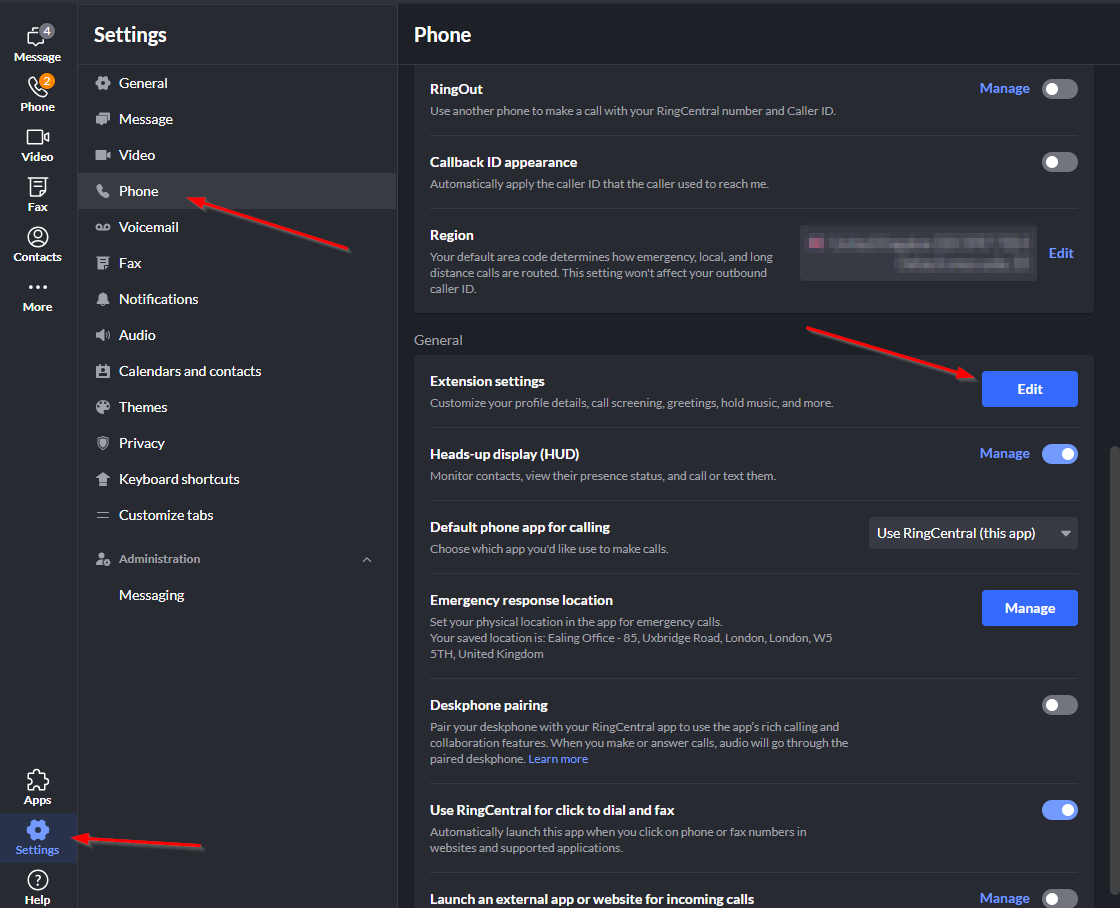Click the Calendars and contacts icon
Screen dimensions: 1120x908
point(103,371)
